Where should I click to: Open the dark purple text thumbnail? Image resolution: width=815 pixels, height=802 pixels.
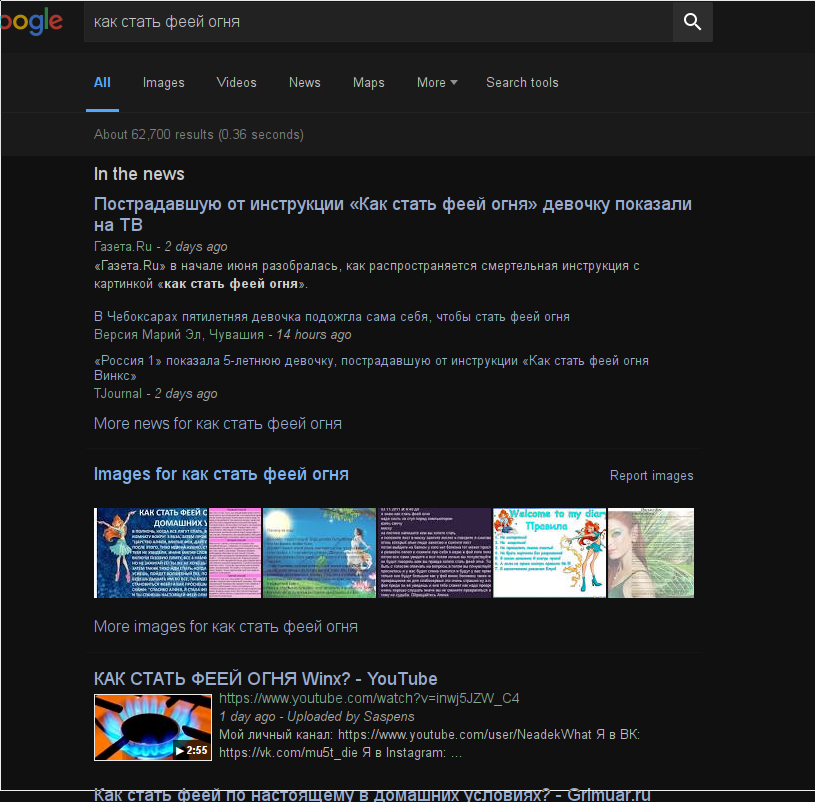click(x=435, y=553)
